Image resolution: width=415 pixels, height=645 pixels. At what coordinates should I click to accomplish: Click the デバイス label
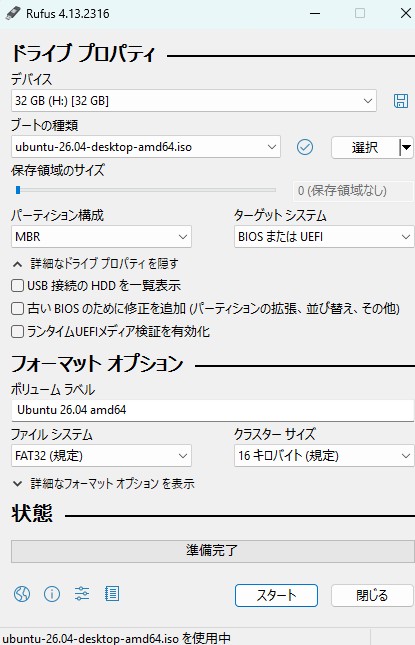[32, 79]
